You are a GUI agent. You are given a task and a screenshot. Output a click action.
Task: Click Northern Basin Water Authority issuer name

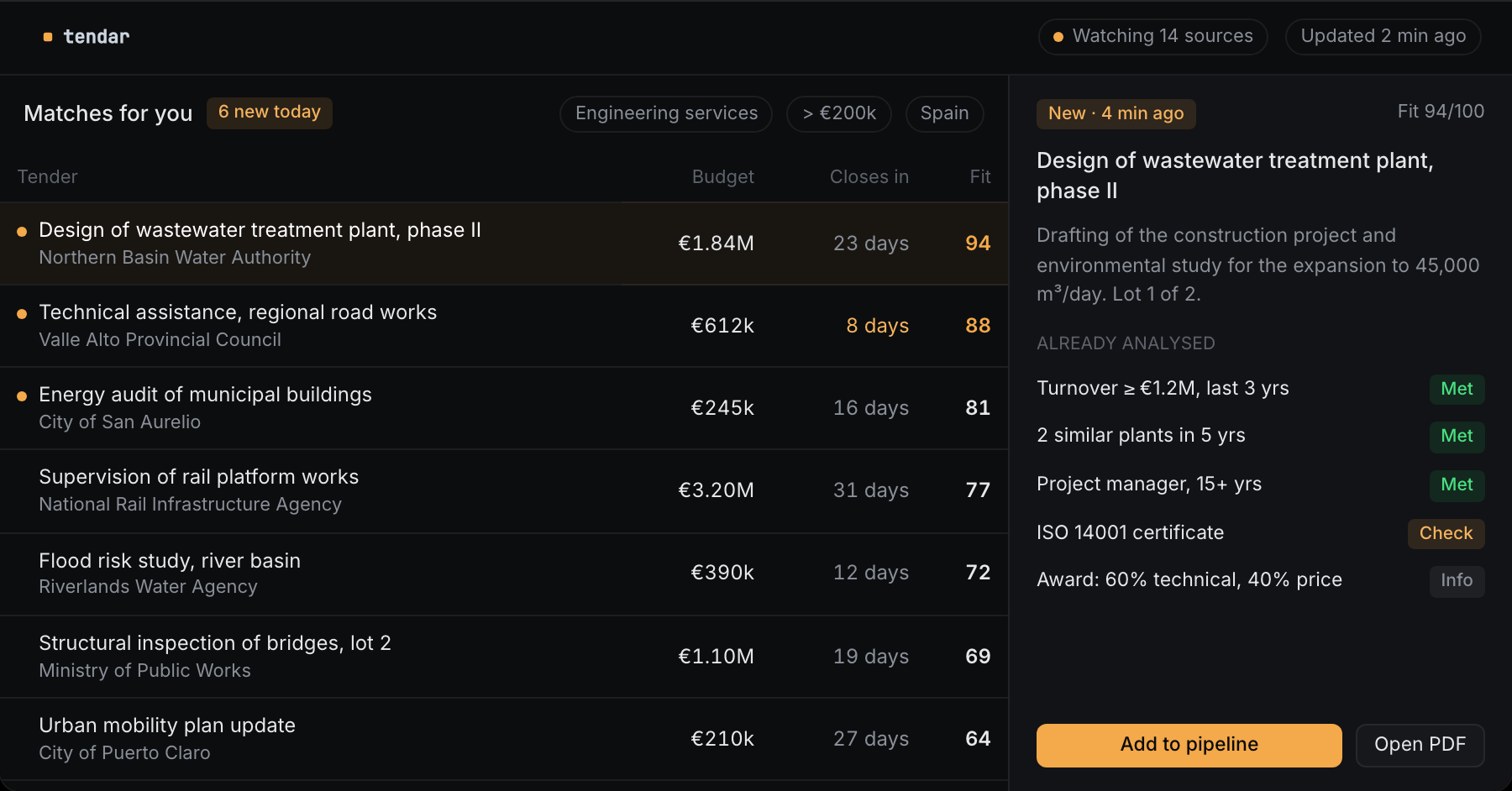[x=175, y=258]
